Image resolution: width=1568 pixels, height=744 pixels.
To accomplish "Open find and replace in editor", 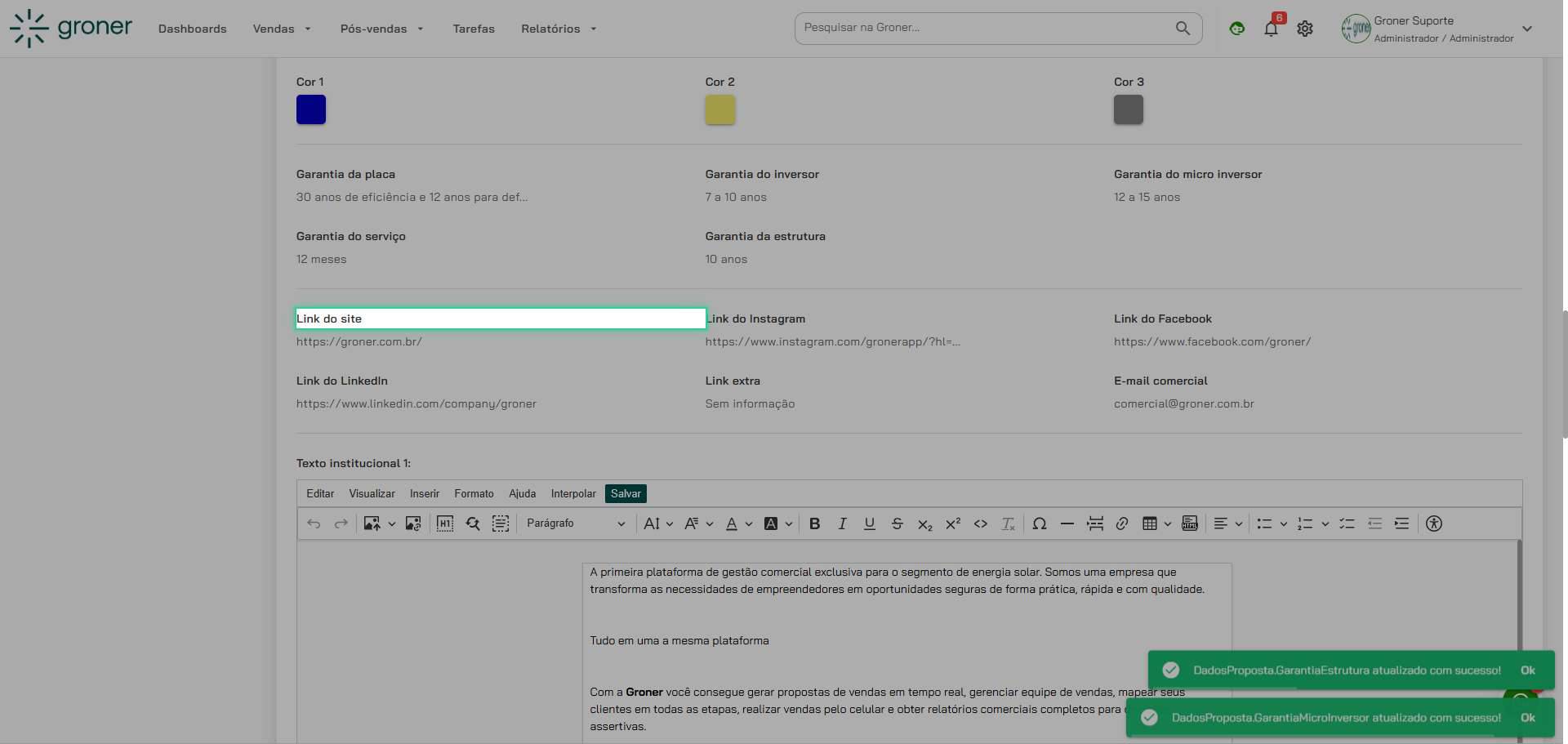I will 473,523.
